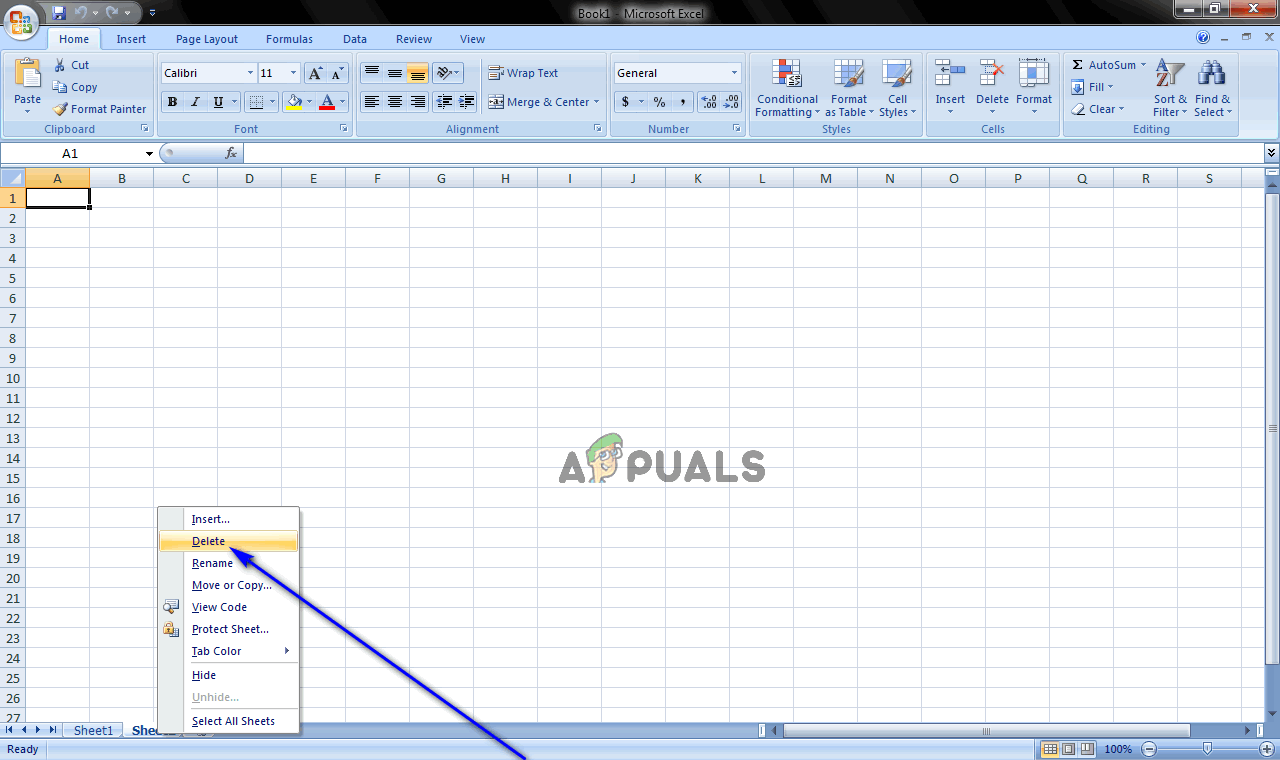Align text to the right

(418, 102)
